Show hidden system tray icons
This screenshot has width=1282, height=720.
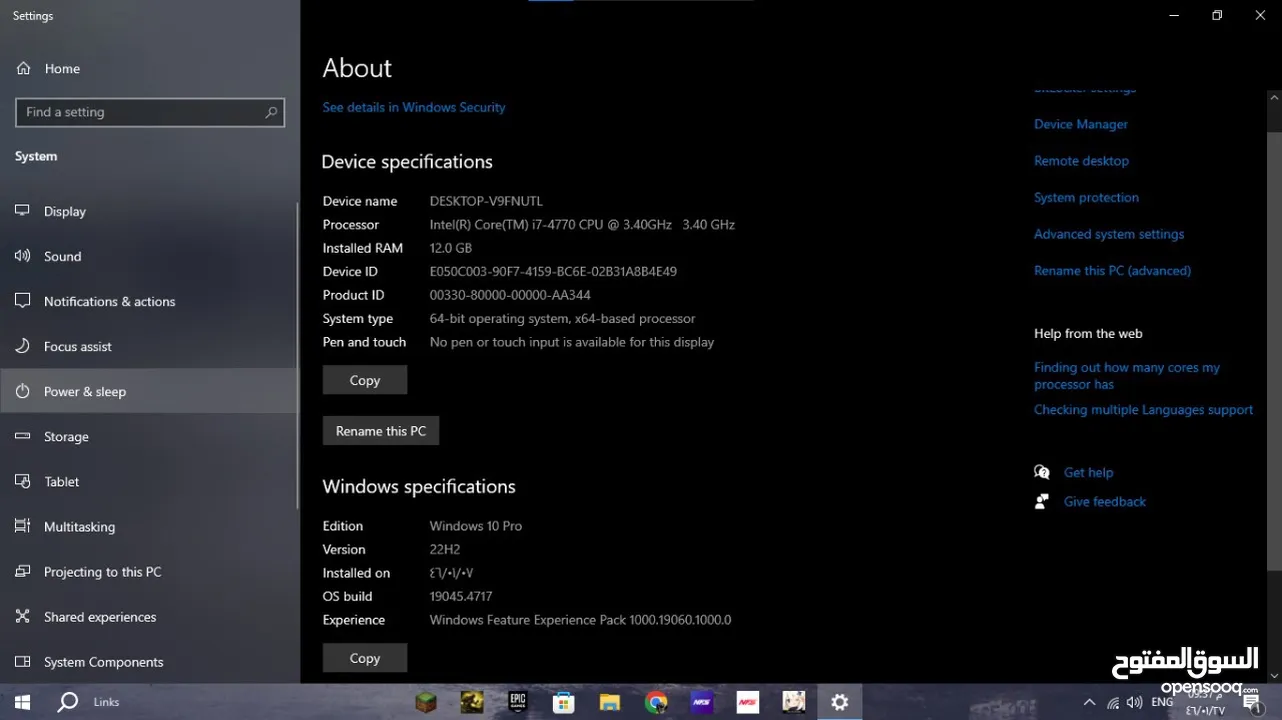(x=1089, y=703)
